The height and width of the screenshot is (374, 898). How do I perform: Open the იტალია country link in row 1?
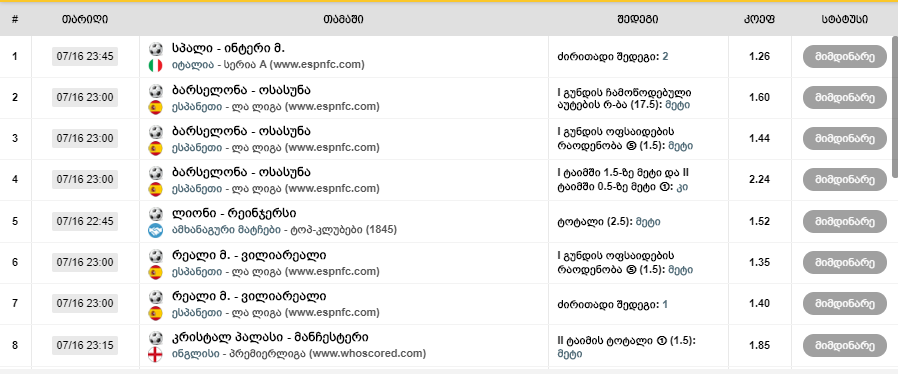pyautogui.click(x=192, y=65)
